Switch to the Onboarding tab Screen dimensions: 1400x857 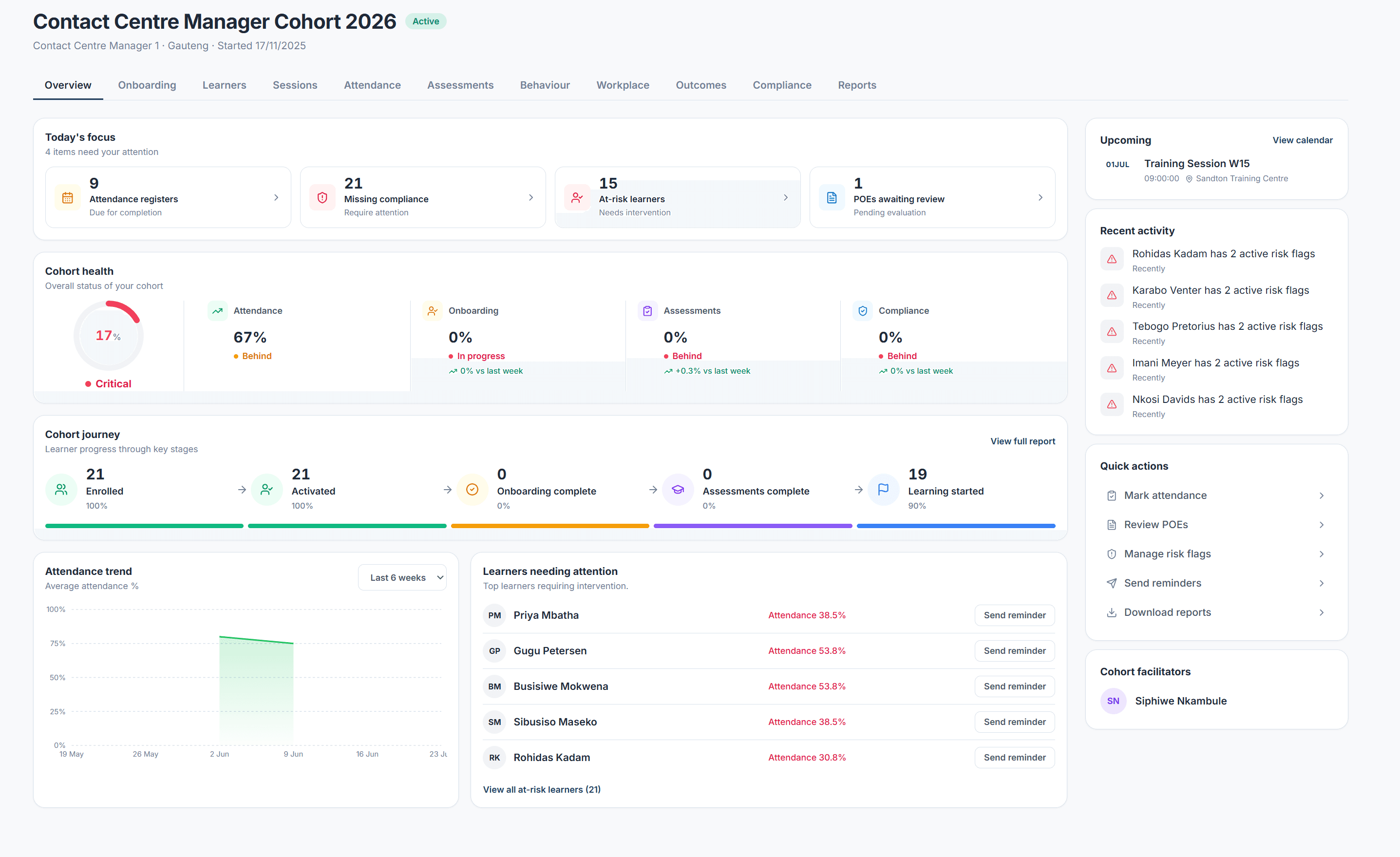tap(147, 85)
